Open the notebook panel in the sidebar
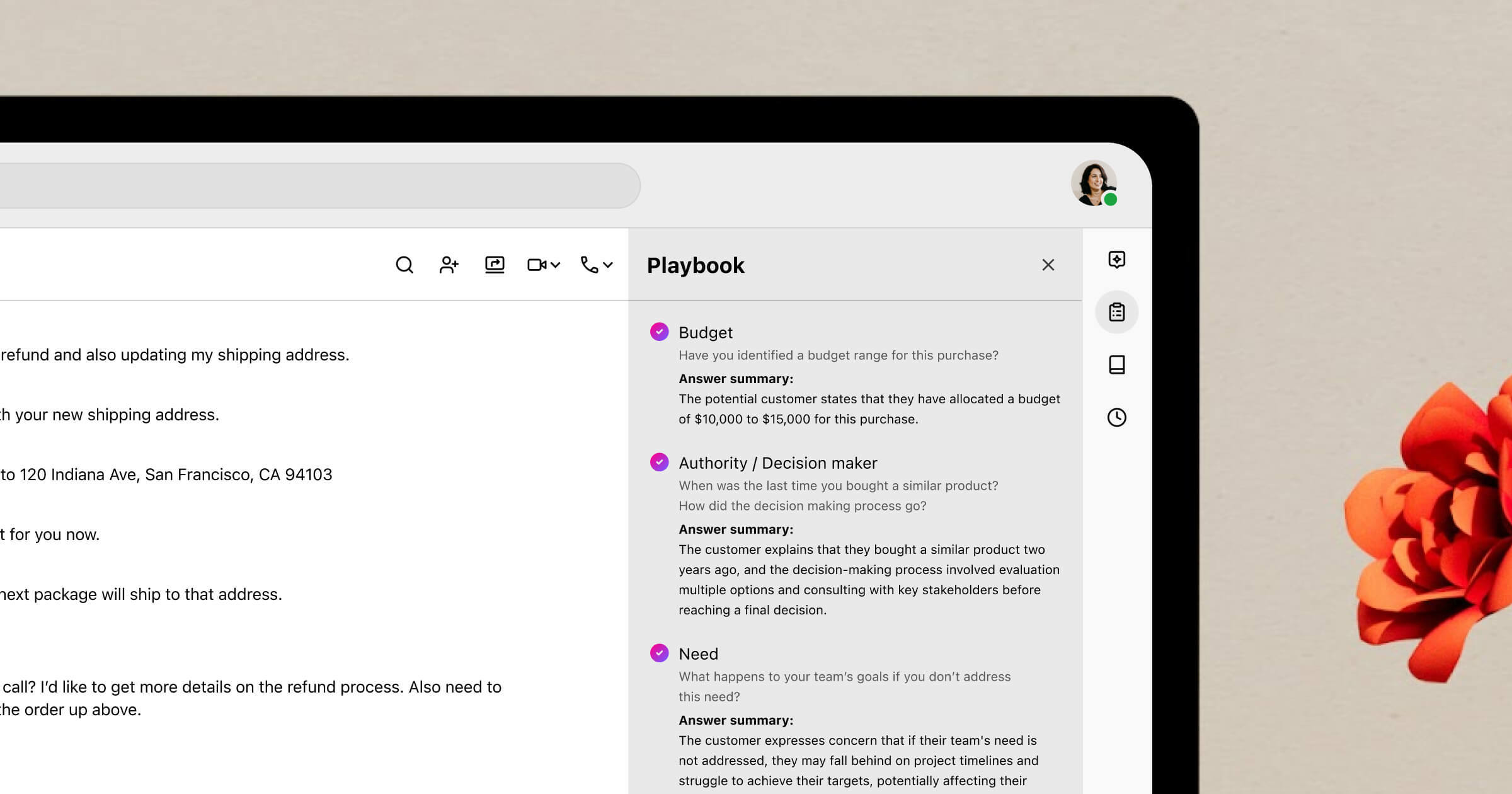 coord(1116,364)
